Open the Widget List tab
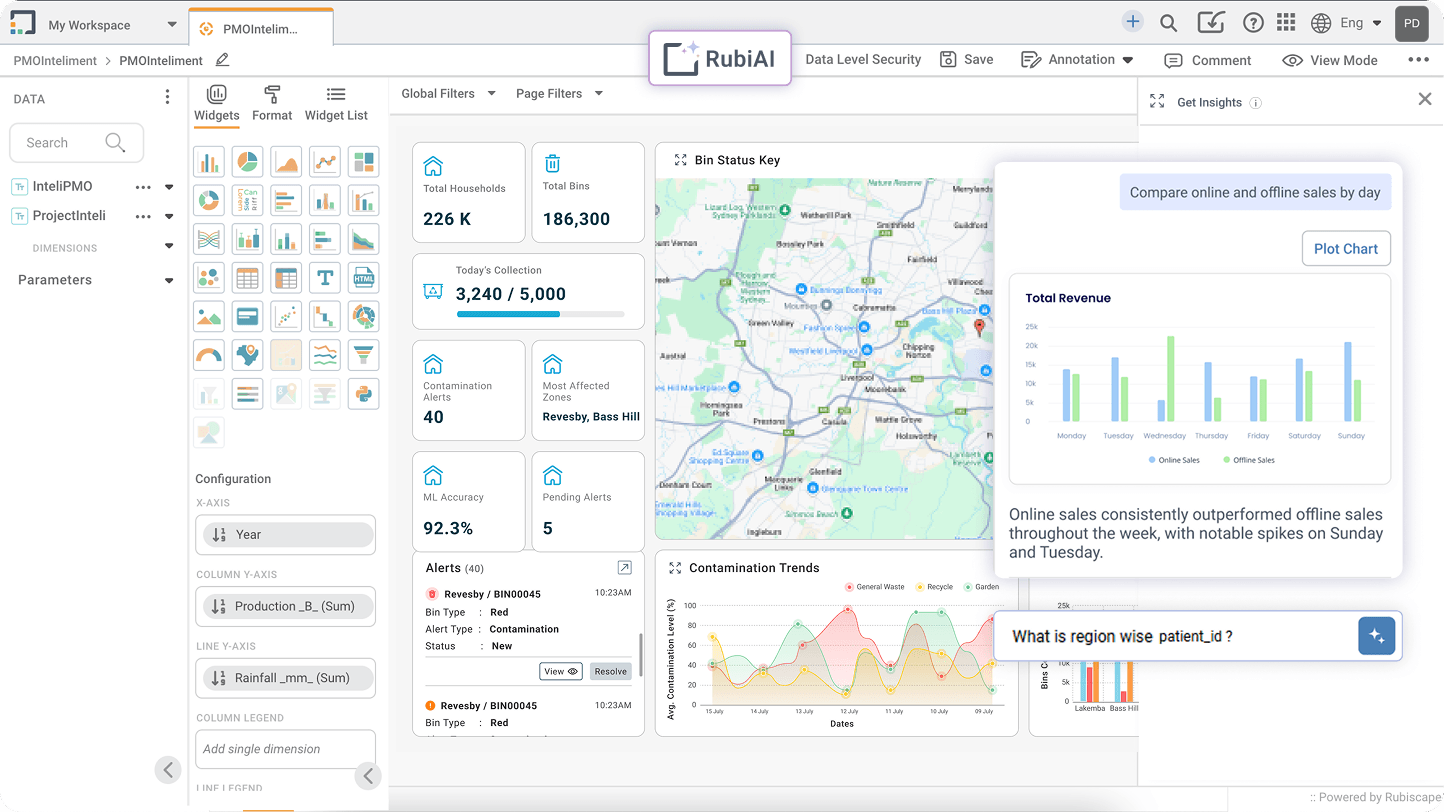The width and height of the screenshot is (1444, 812). [x=336, y=104]
